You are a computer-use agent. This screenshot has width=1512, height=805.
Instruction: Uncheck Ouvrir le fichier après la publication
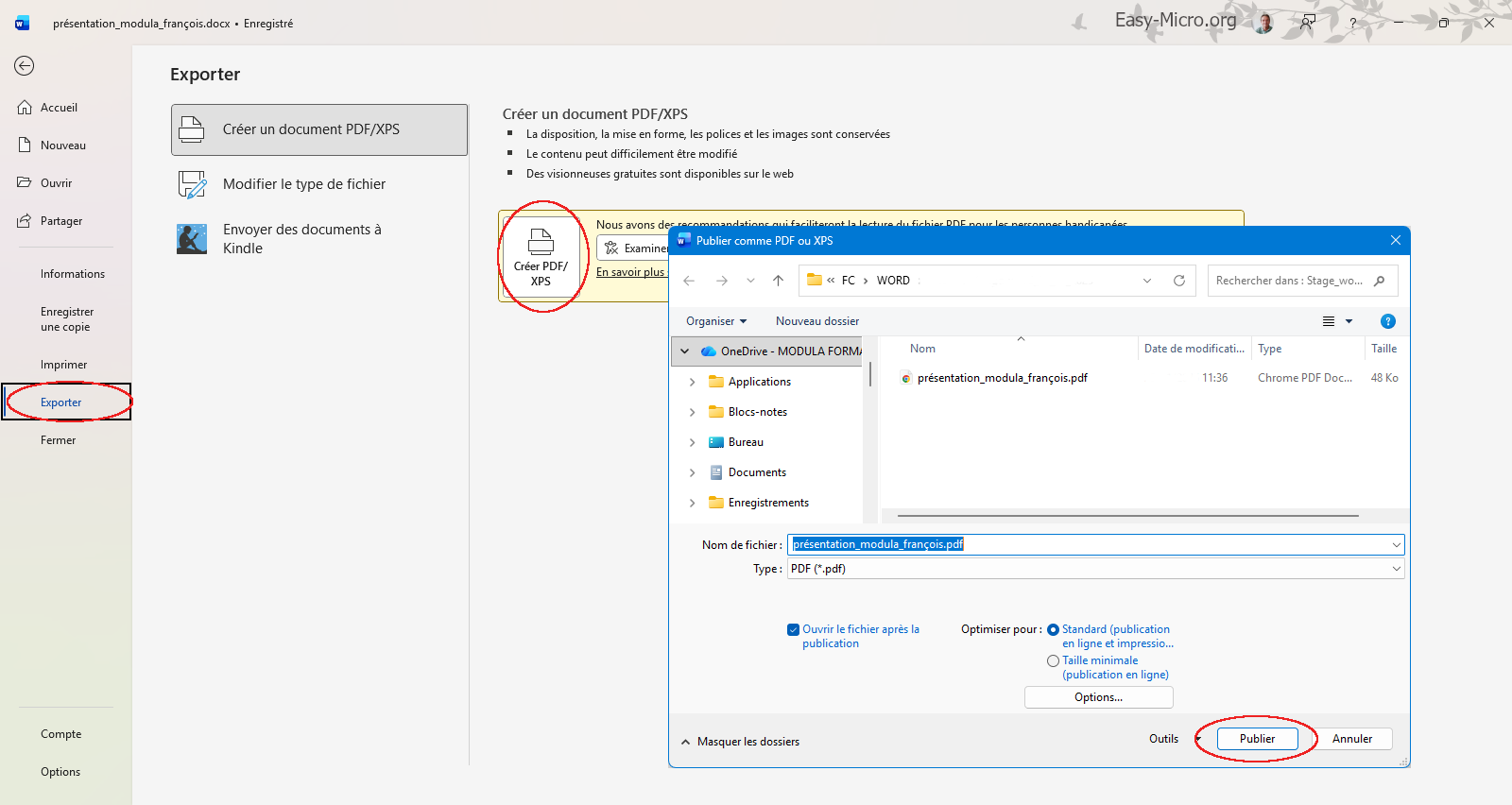pyautogui.click(x=793, y=630)
